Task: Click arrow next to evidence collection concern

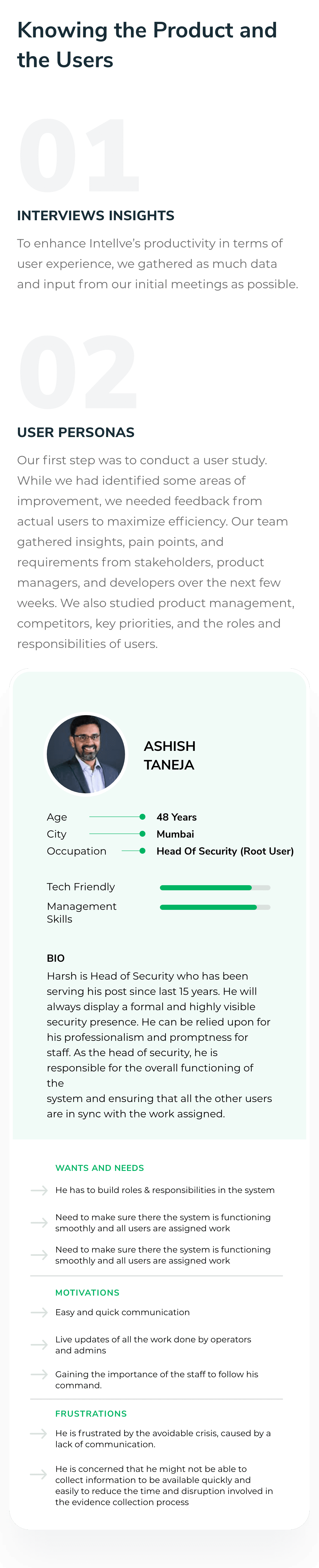Action: (x=39, y=1474)
